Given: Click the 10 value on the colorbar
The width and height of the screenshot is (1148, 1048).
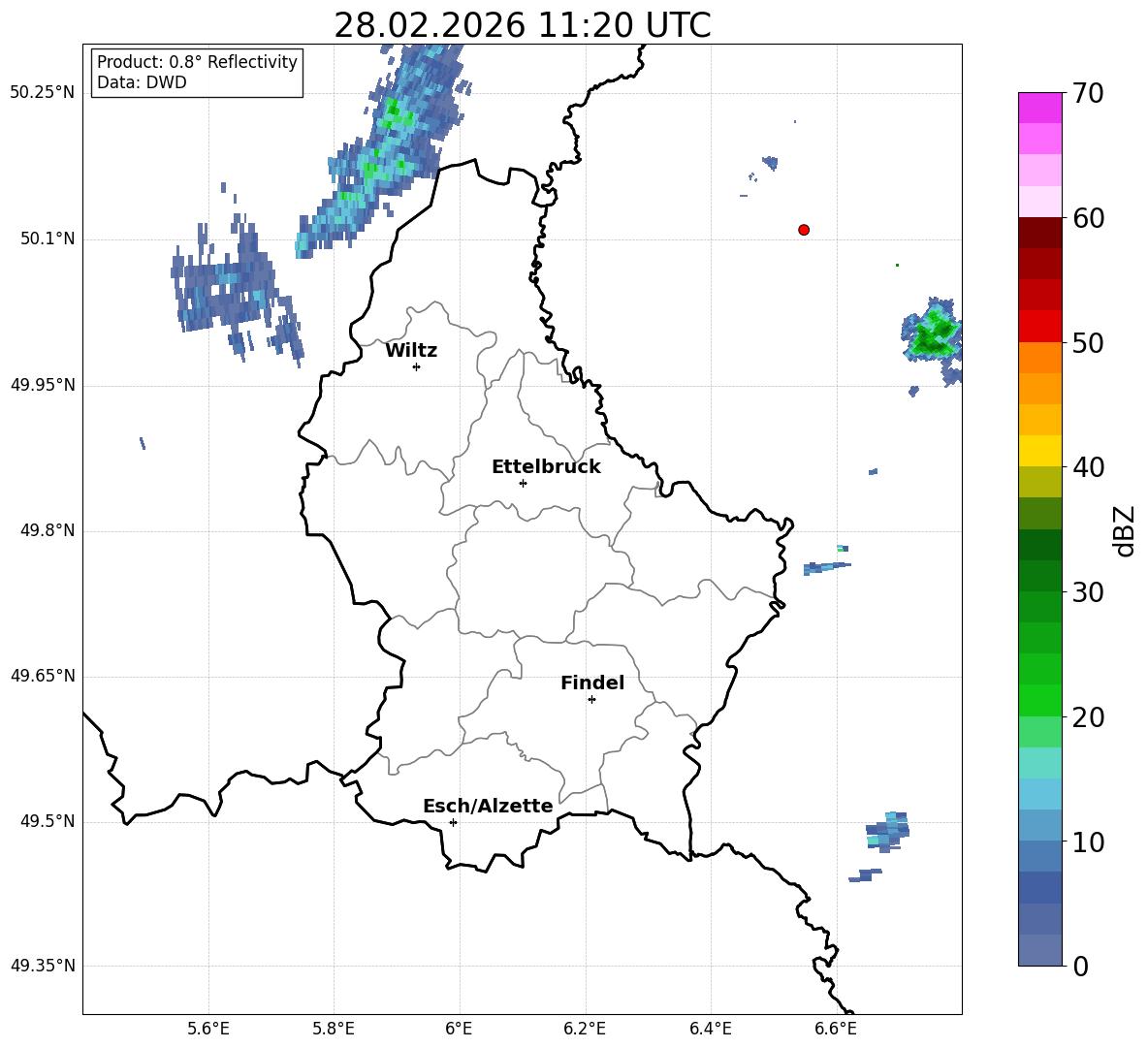Looking at the screenshot, I should pyautogui.click(x=1088, y=842).
